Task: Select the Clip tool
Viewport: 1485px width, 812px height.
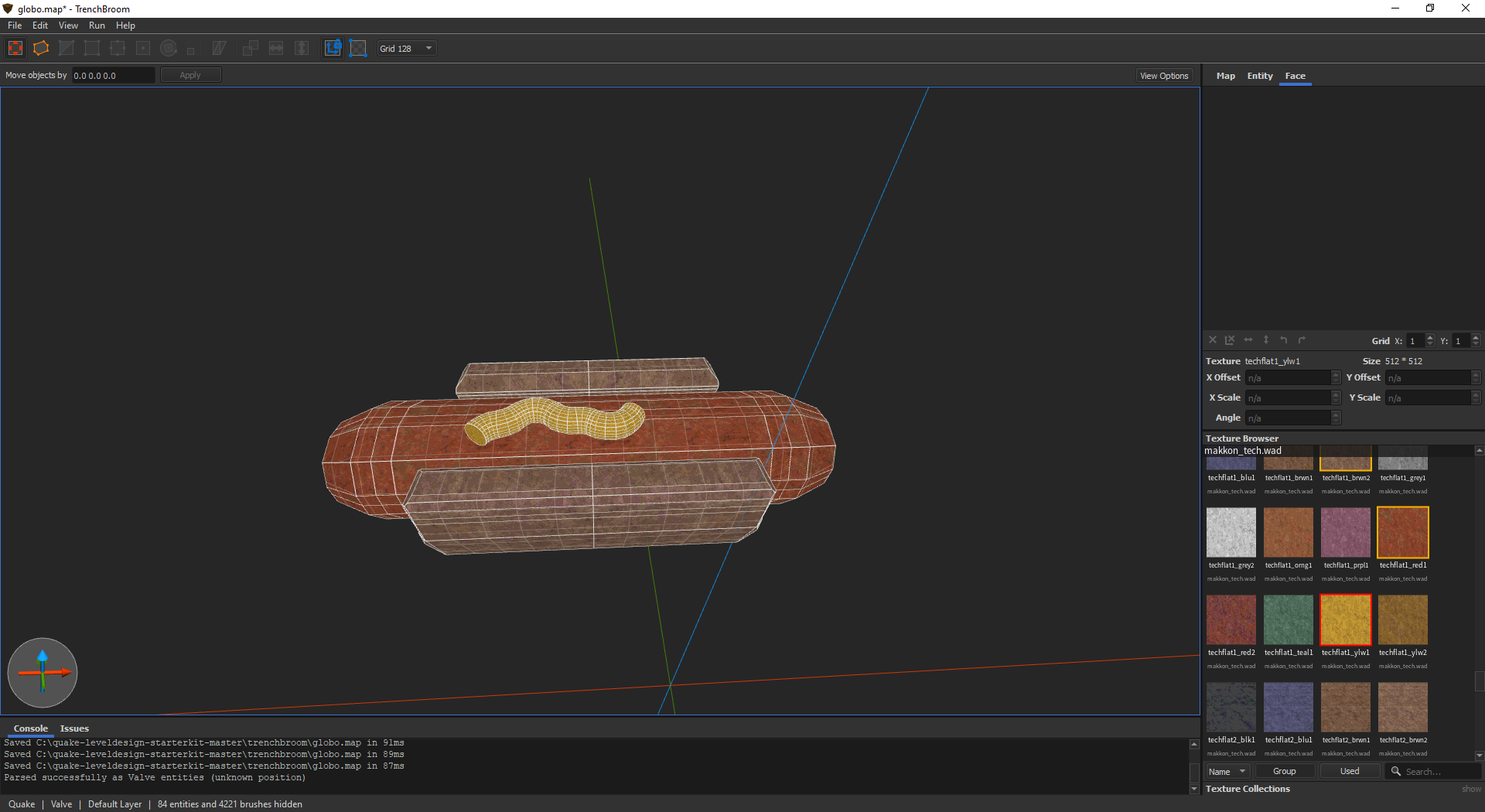Action: (67, 48)
